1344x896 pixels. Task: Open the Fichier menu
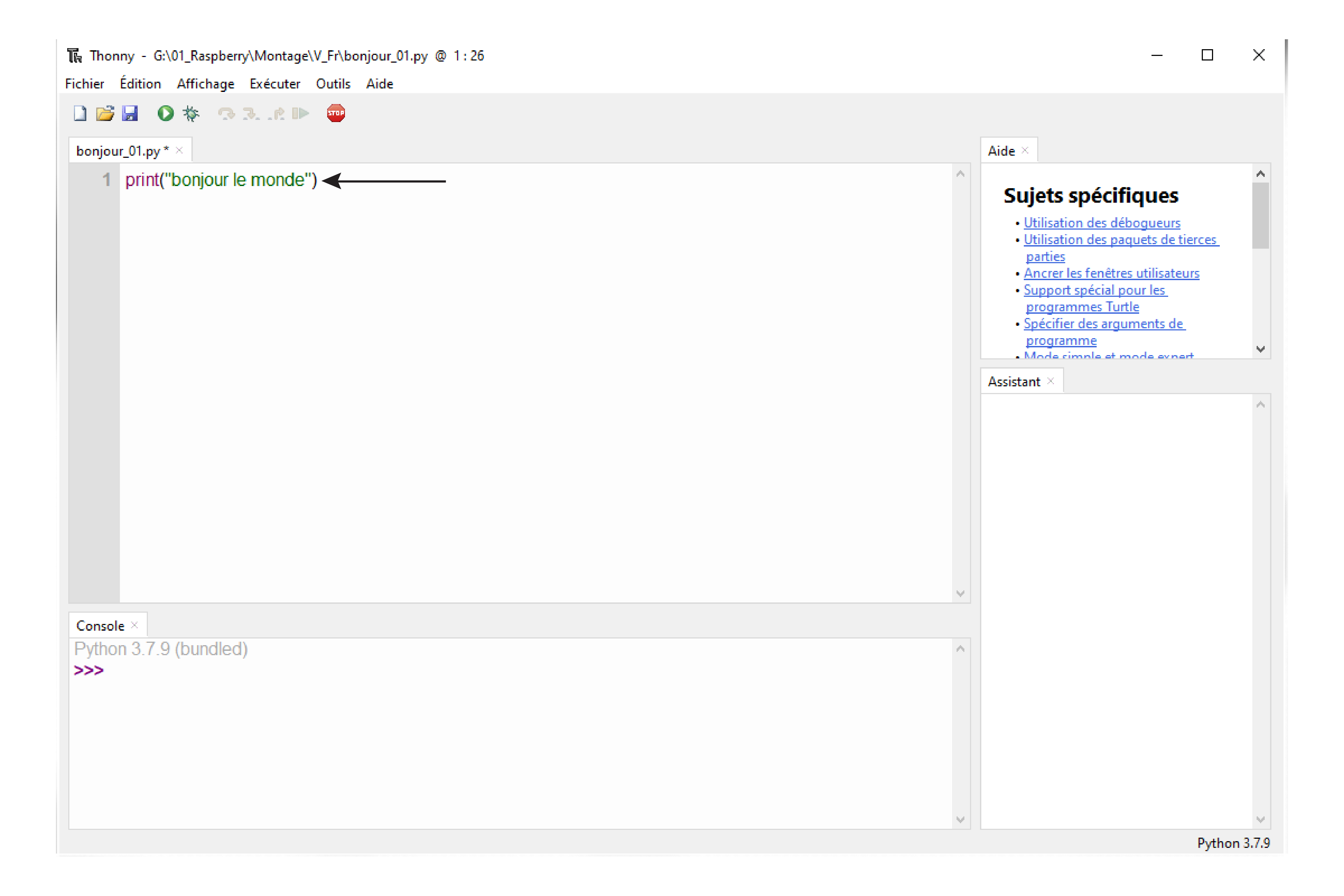pyautogui.click(x=85, y=84)
